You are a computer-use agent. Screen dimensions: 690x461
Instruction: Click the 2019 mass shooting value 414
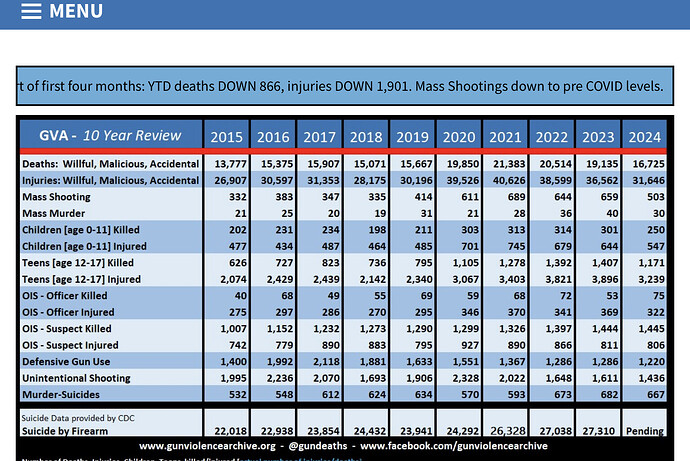pyautogui.click(x=423, y=197)
